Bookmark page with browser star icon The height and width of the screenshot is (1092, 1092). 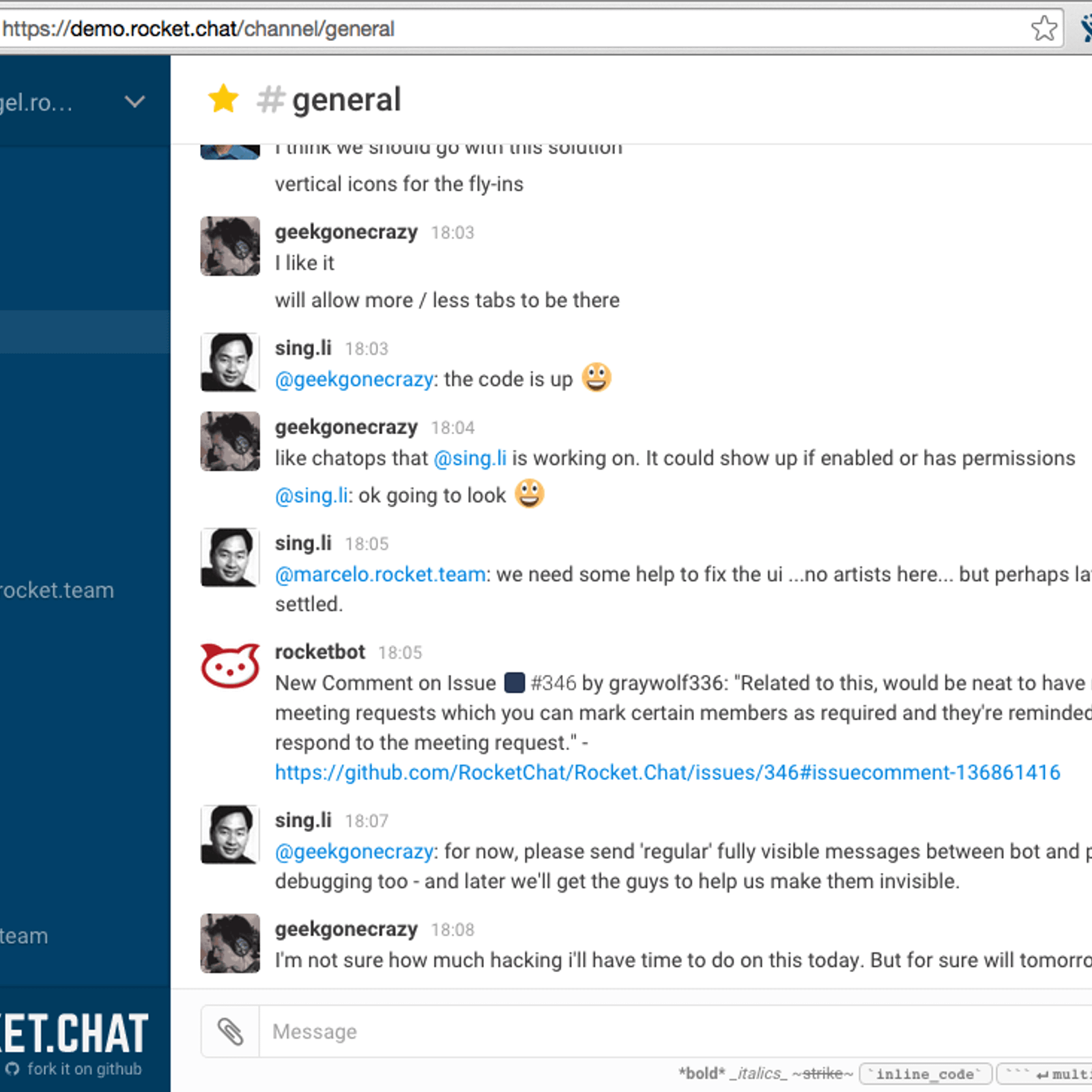pos(1044,29)
